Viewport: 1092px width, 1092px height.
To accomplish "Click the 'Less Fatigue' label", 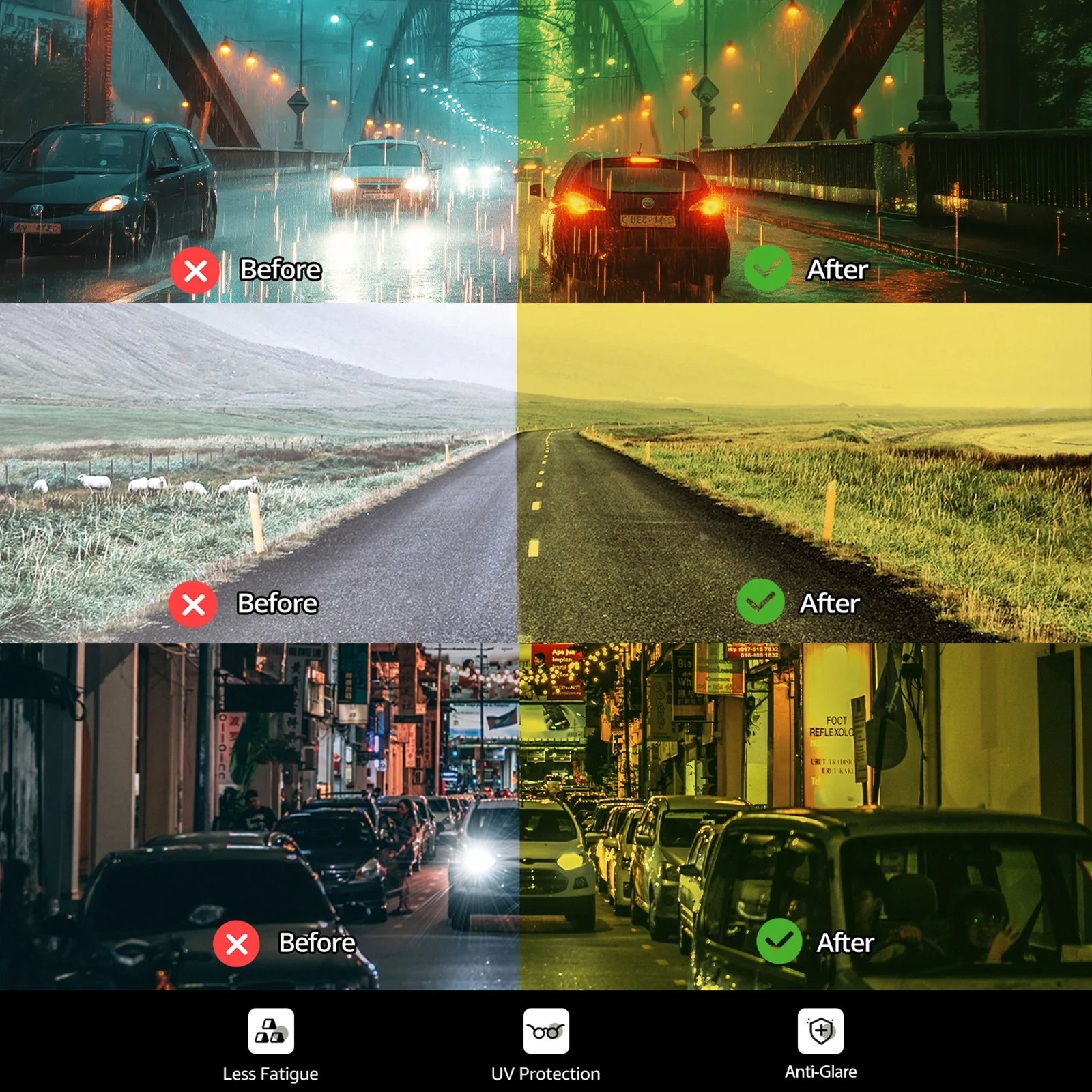I will pos(270,1074).
